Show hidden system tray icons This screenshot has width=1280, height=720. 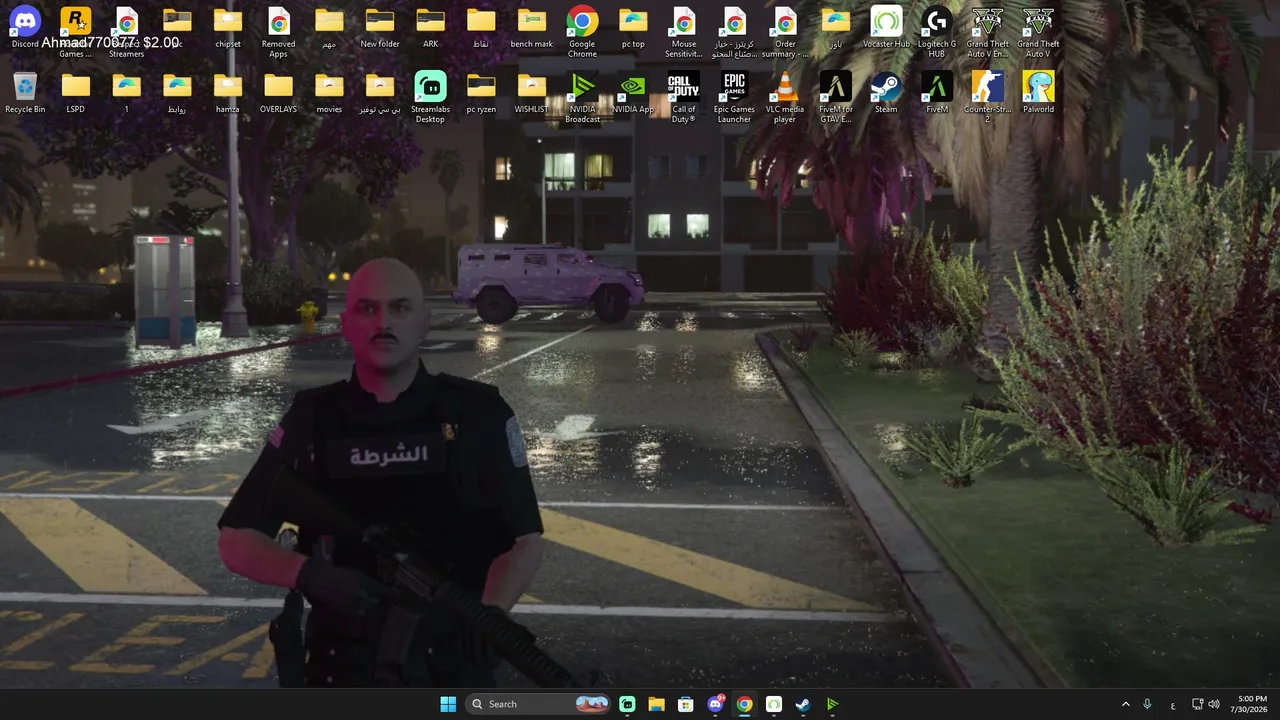(x=1125, y=704)
